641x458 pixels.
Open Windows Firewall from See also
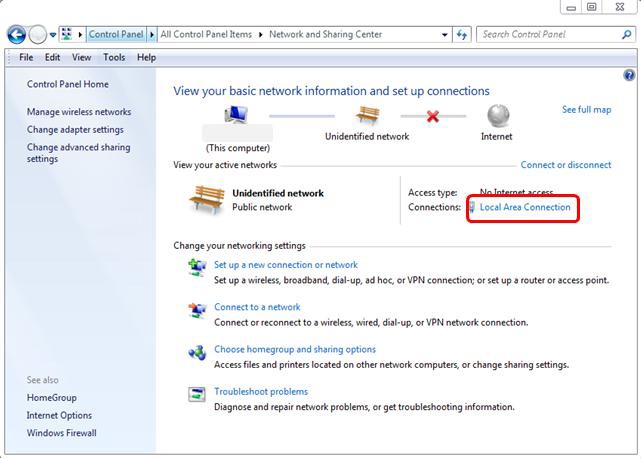coord(62,433)
